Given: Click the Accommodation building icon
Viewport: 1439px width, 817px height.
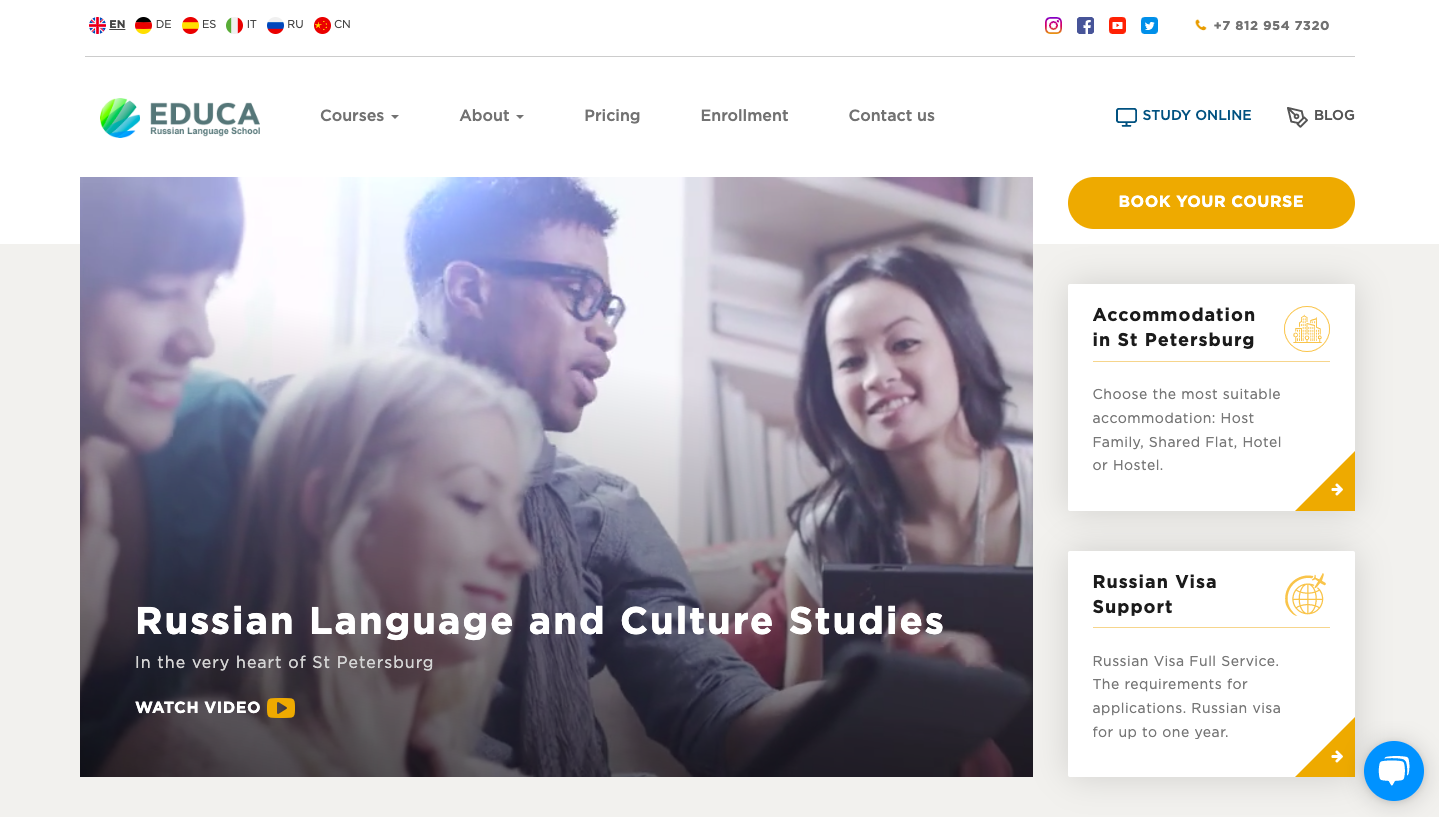Looking at the screenshot, I should (x=1306, y=328).
